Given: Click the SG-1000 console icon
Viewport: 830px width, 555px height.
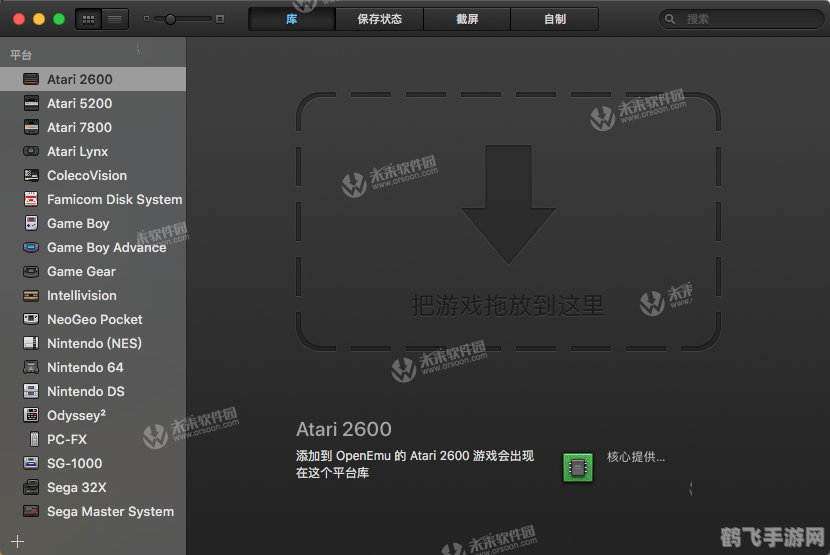Looking at the screenshot, I should point(31,463).
